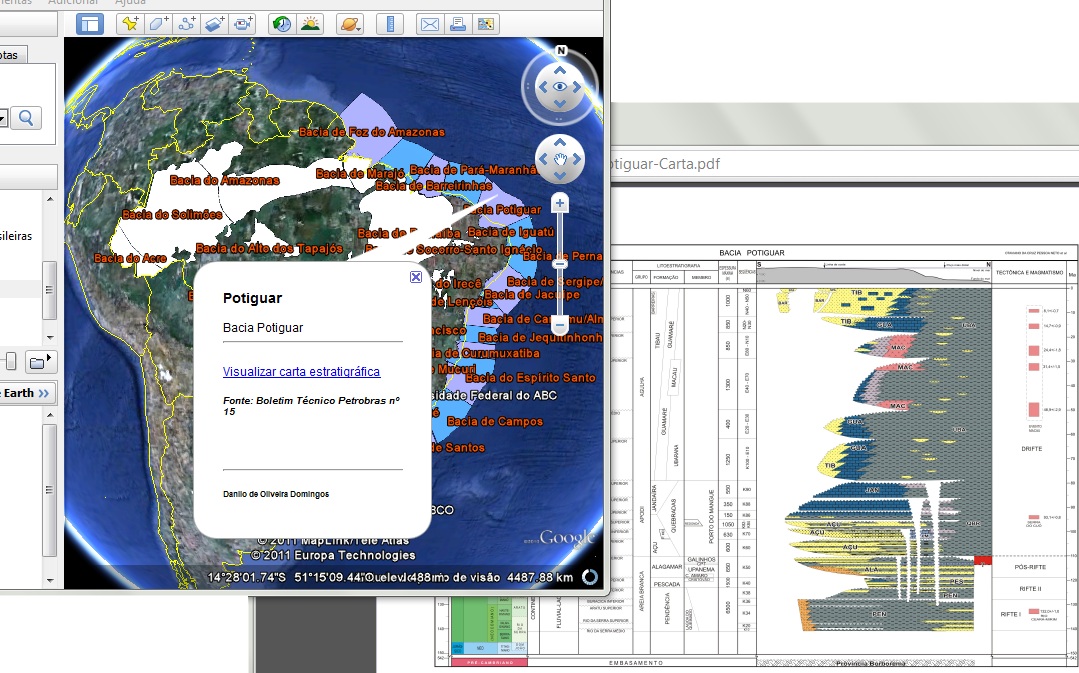Click the hand icon in the move joystick
This screenshot has width=1079, height=673.
coord(560,159)
